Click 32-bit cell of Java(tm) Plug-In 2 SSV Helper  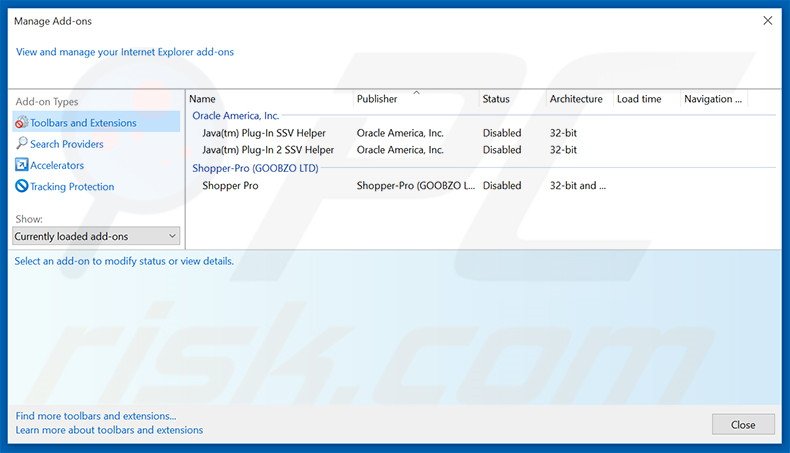[563, 150]
